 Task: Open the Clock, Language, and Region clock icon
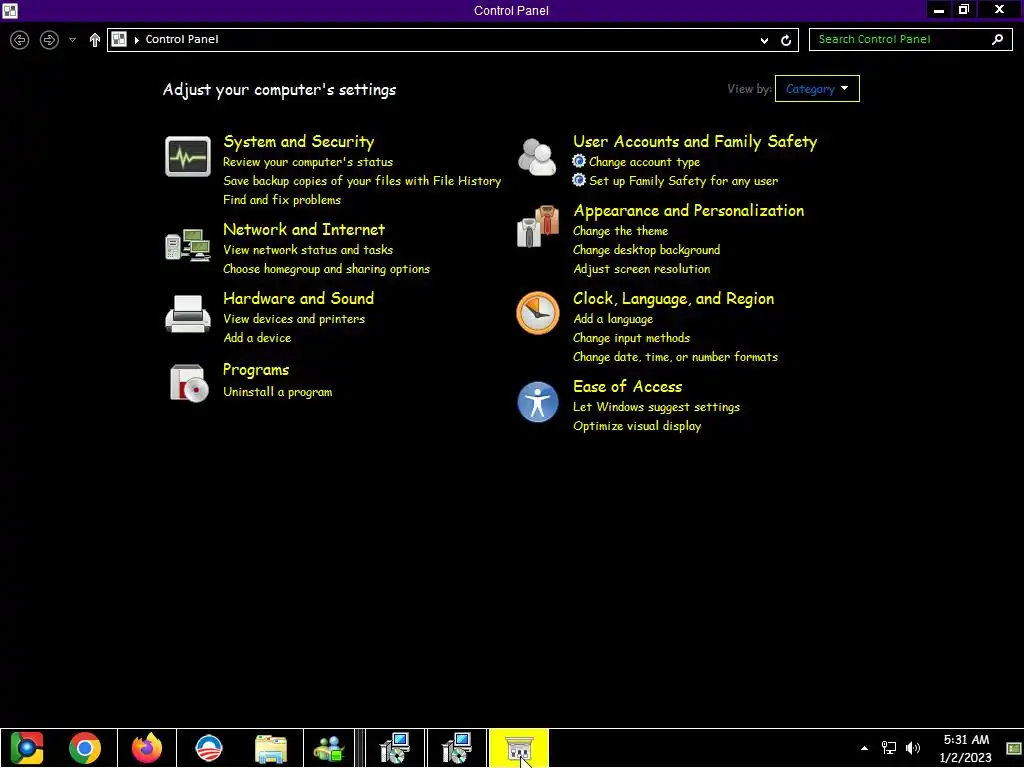point(537,313)
